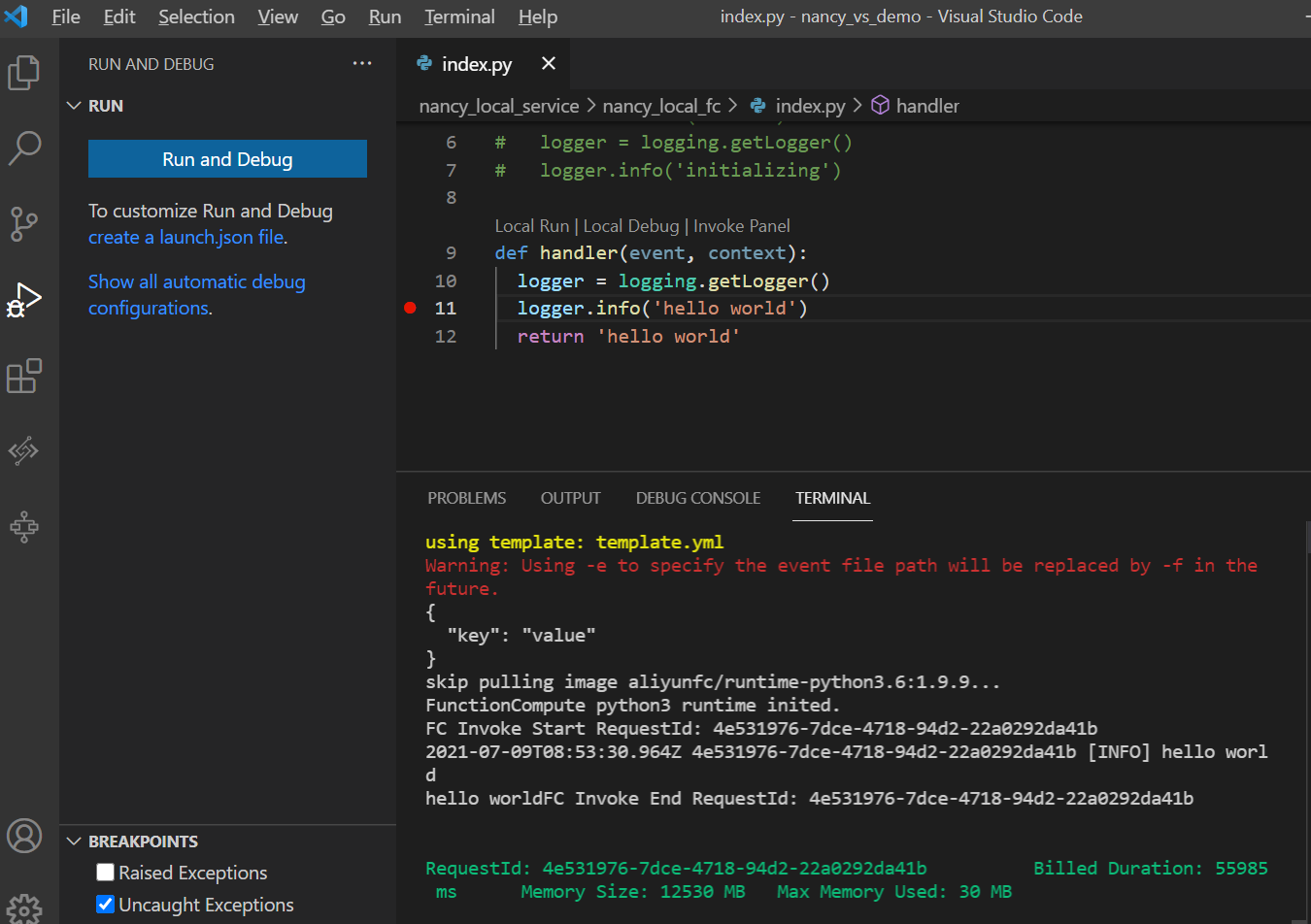Open the Explorer view in activity bar
Viewport: 1311px width, 924px height.
pos(24,73)
